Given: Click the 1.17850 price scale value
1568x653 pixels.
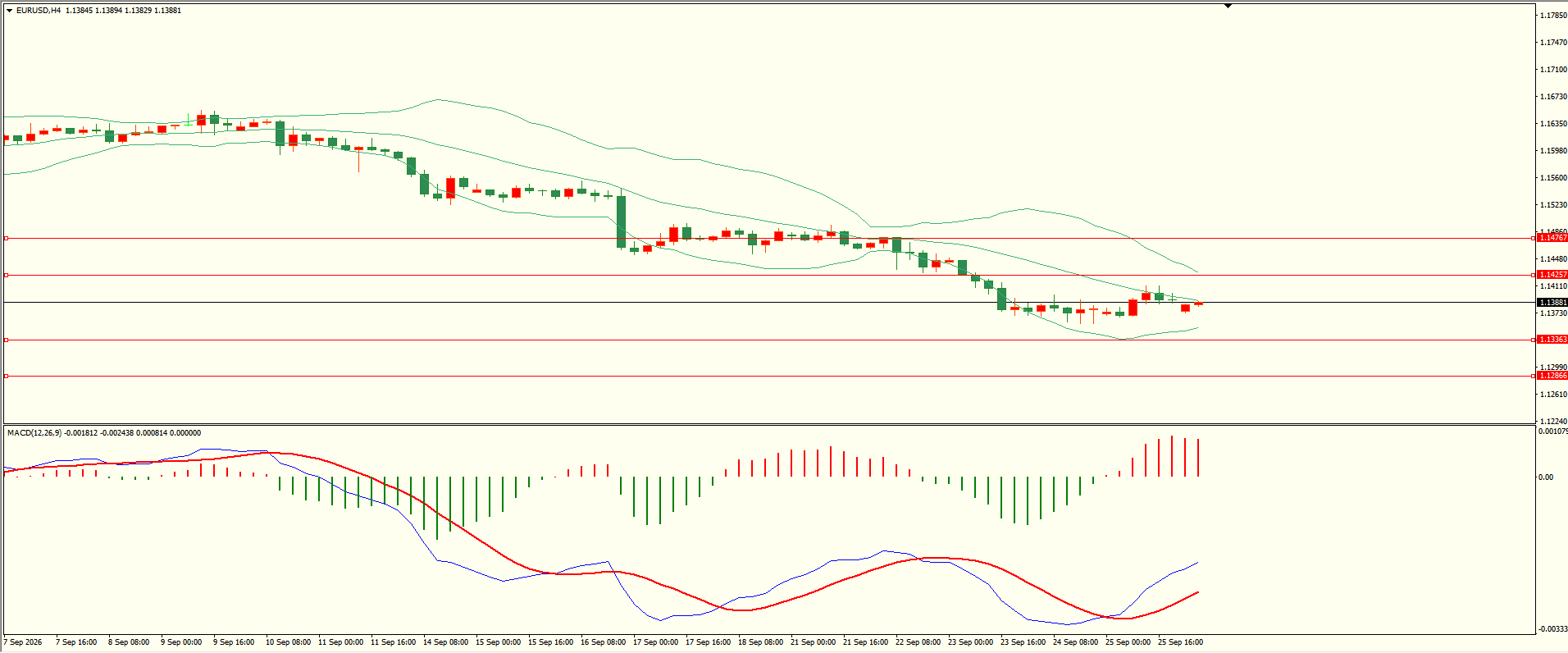Looking at the screenshot, I should [1553, 16].
